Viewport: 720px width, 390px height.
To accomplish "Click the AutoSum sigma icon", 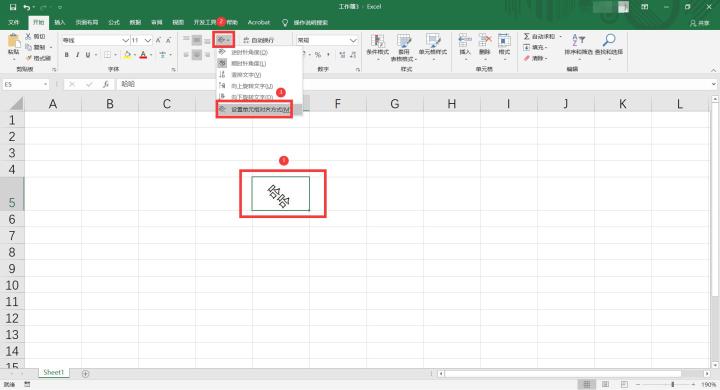I will coord(527,36).
